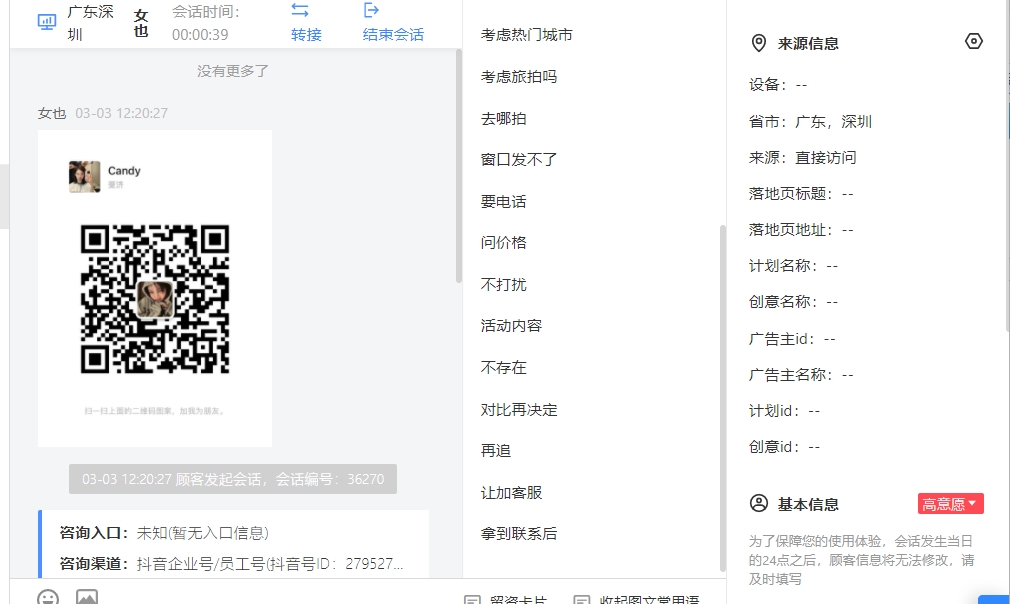This screenshot has height=604, width=1010.
Task: Click the 收起图文常用语 icon
Action: point(582,599)
